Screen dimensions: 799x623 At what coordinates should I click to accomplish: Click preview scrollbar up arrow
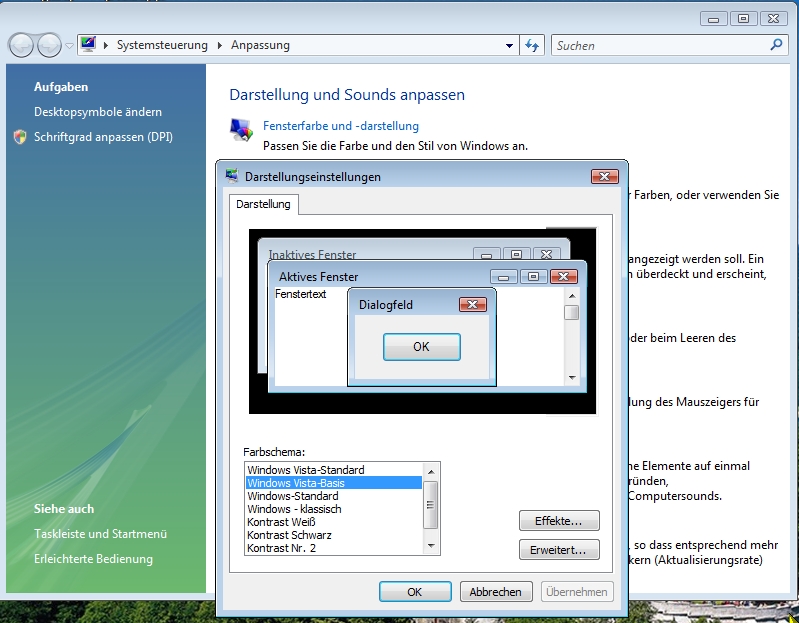572,296
